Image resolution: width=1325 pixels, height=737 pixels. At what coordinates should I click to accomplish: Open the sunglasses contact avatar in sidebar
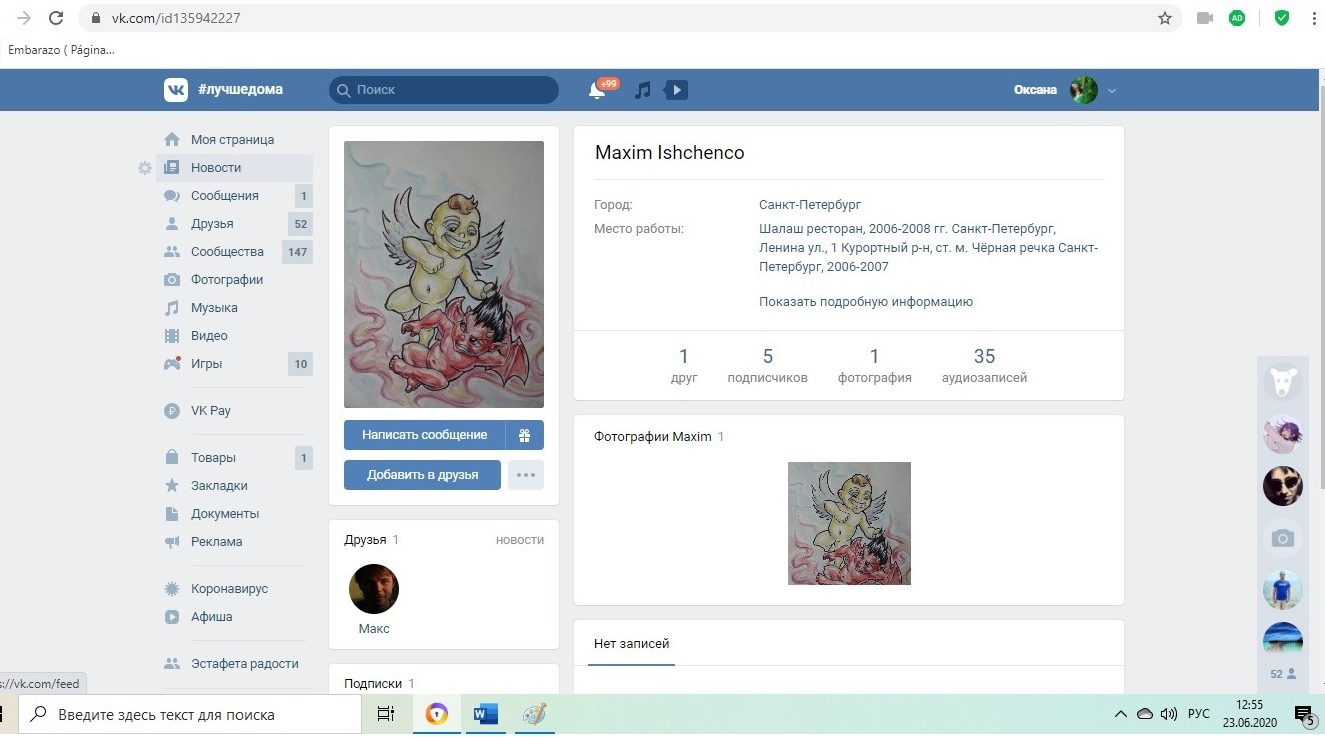1282,486
